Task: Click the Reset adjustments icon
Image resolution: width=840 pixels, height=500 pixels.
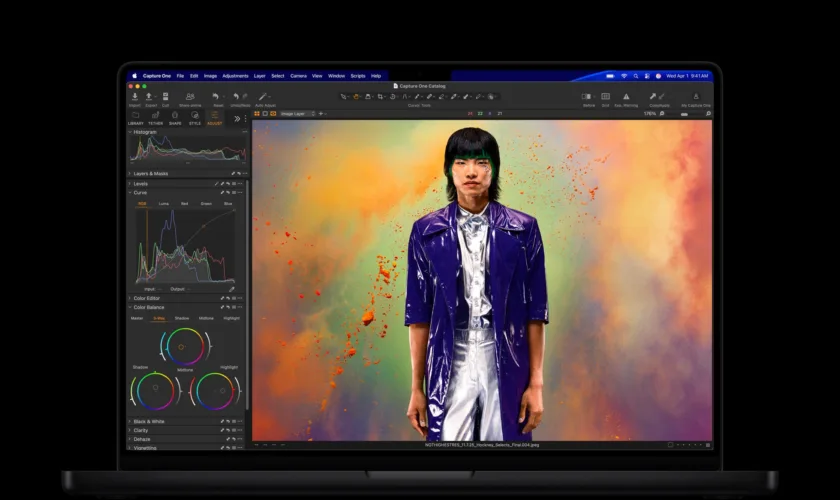Action: coord(215,96)
